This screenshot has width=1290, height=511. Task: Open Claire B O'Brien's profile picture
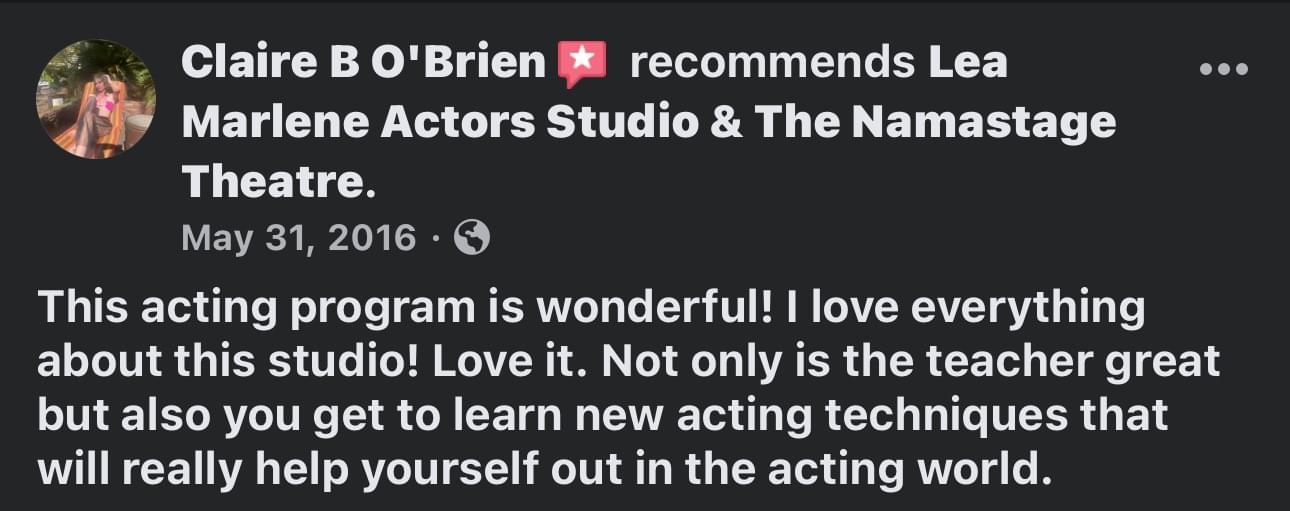(96, 99)
